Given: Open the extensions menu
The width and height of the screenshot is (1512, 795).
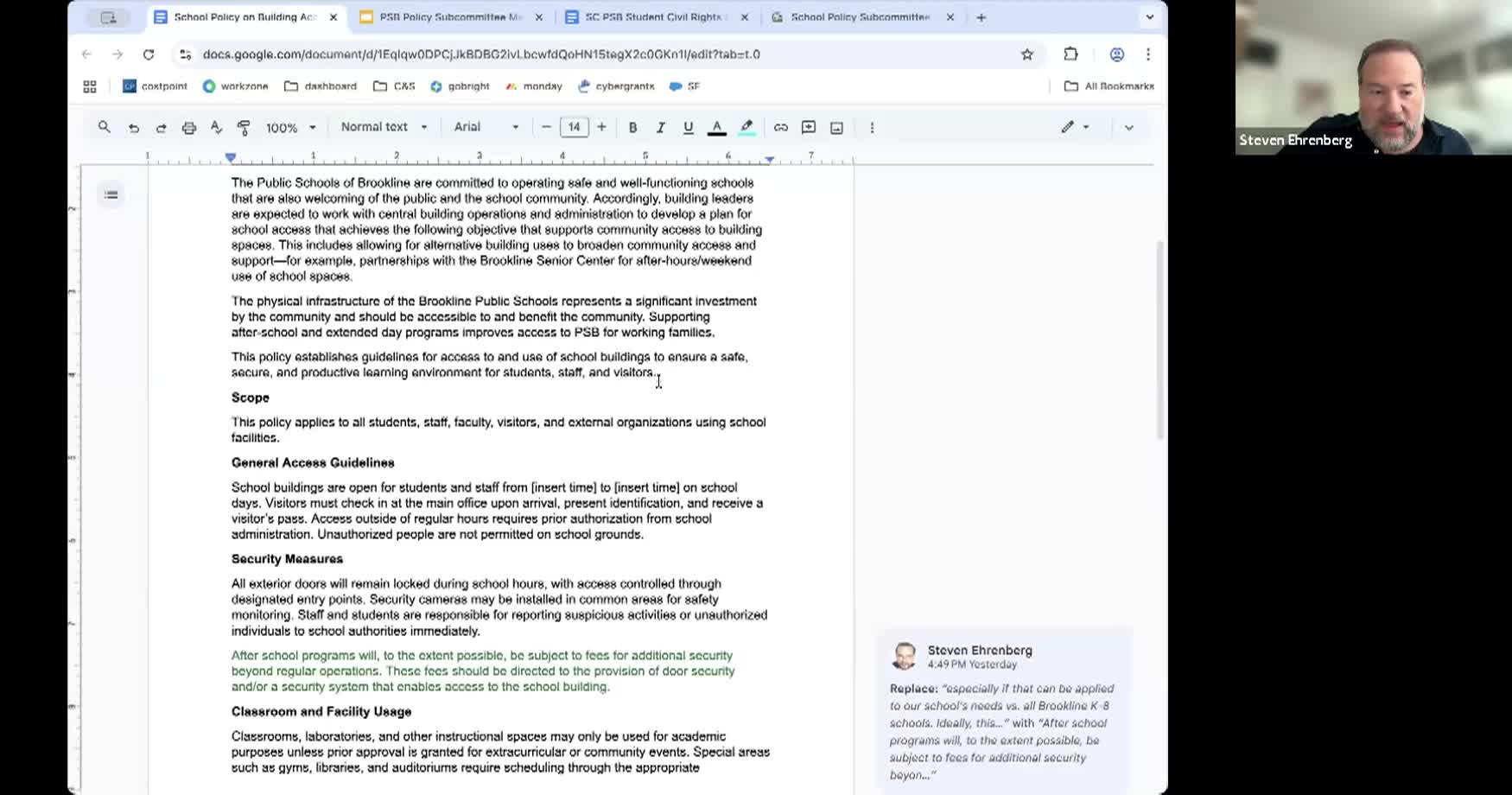Looking at the screenshot, I should tap(1070, 54).
